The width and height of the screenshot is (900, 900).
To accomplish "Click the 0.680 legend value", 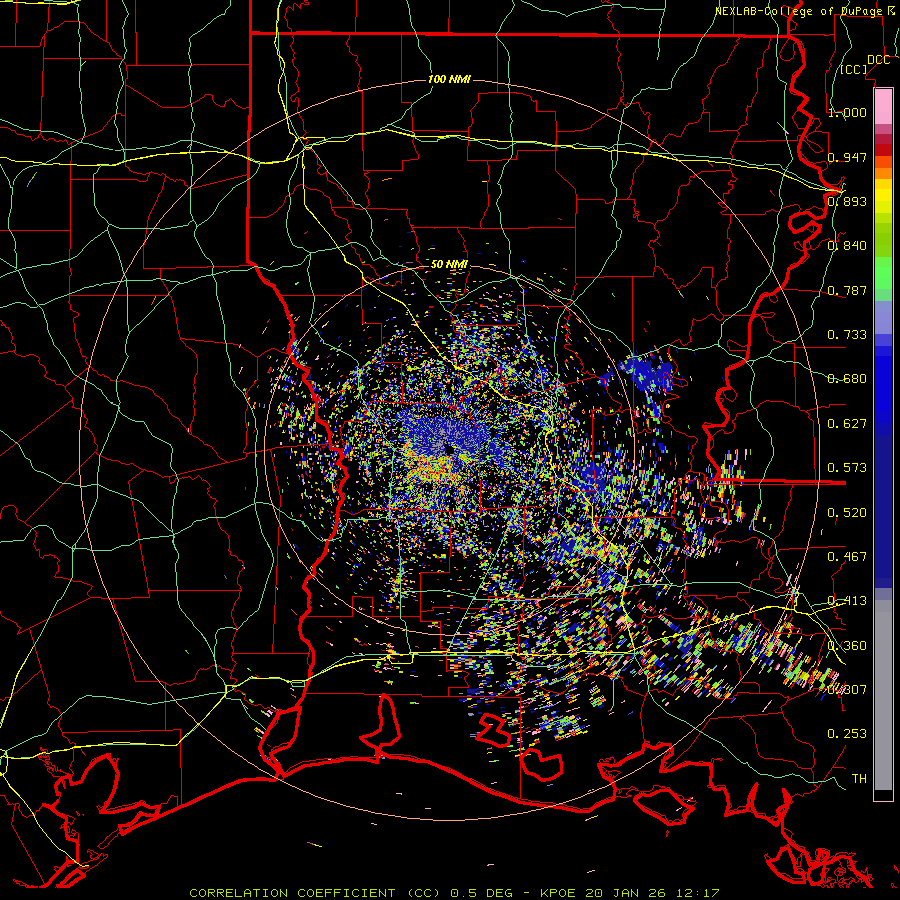I will [847, 378].
